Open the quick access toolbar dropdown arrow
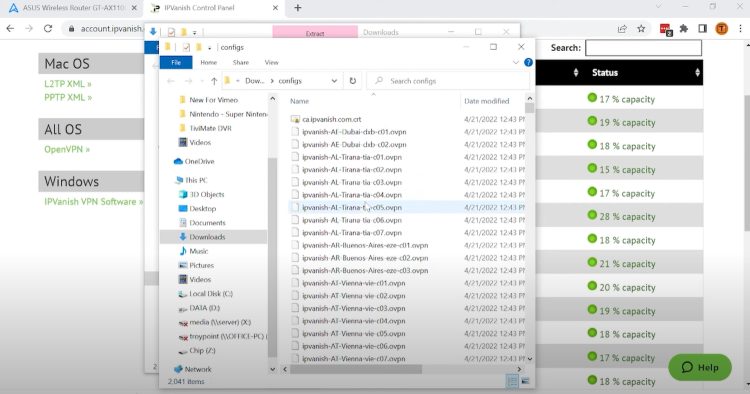Screen dimensions: 750x394 210,47
